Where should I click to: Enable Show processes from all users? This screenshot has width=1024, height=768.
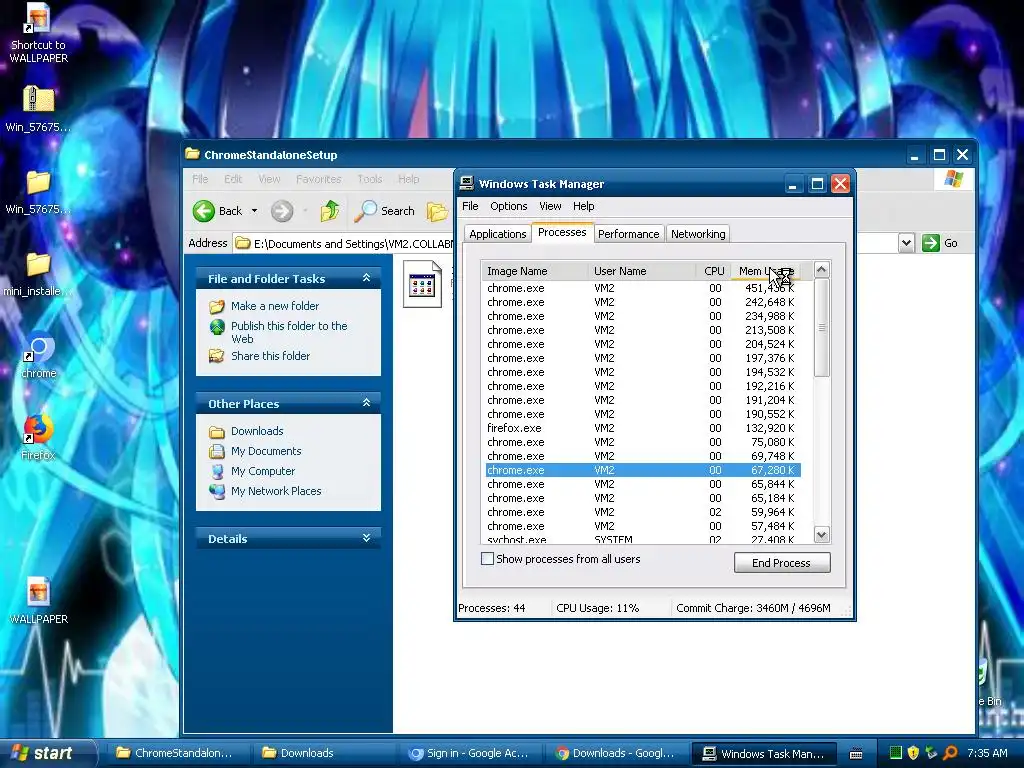point(487,559)
